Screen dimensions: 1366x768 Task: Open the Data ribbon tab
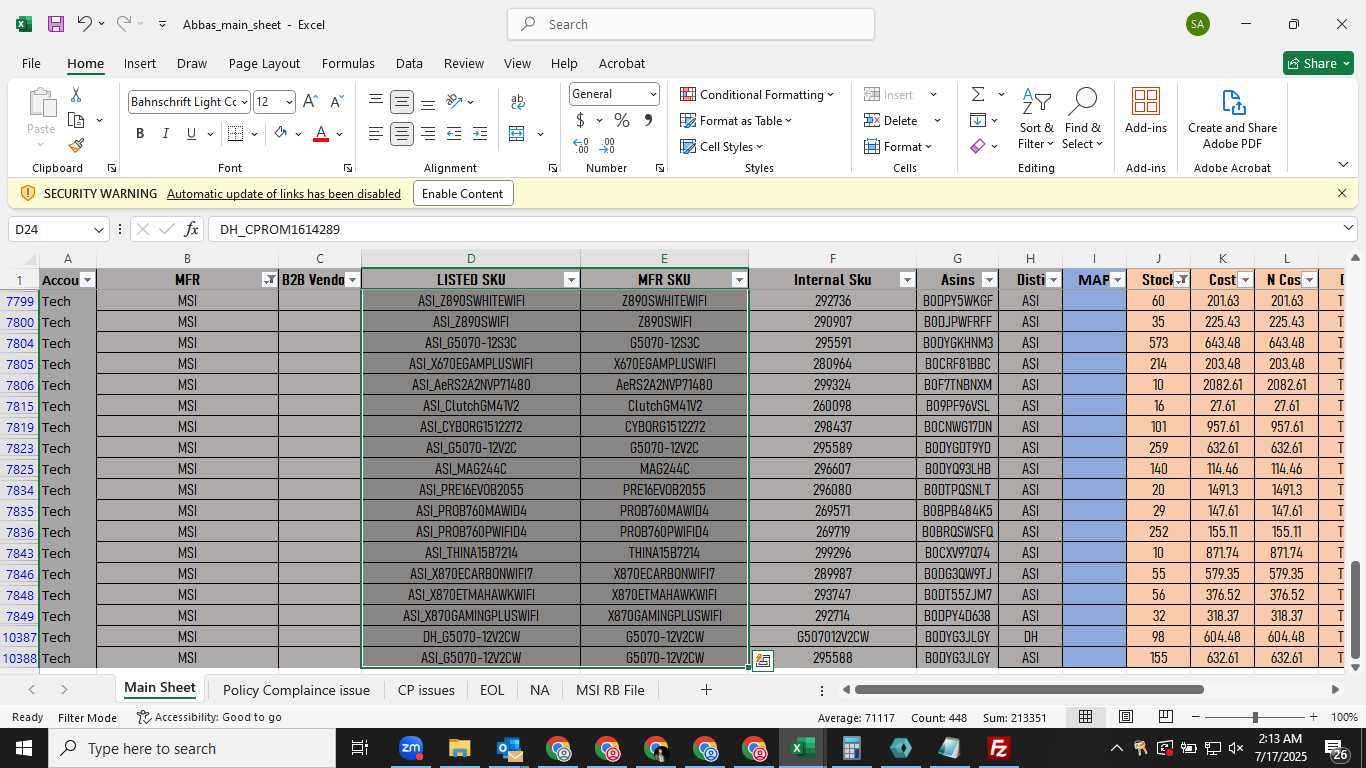409,63
